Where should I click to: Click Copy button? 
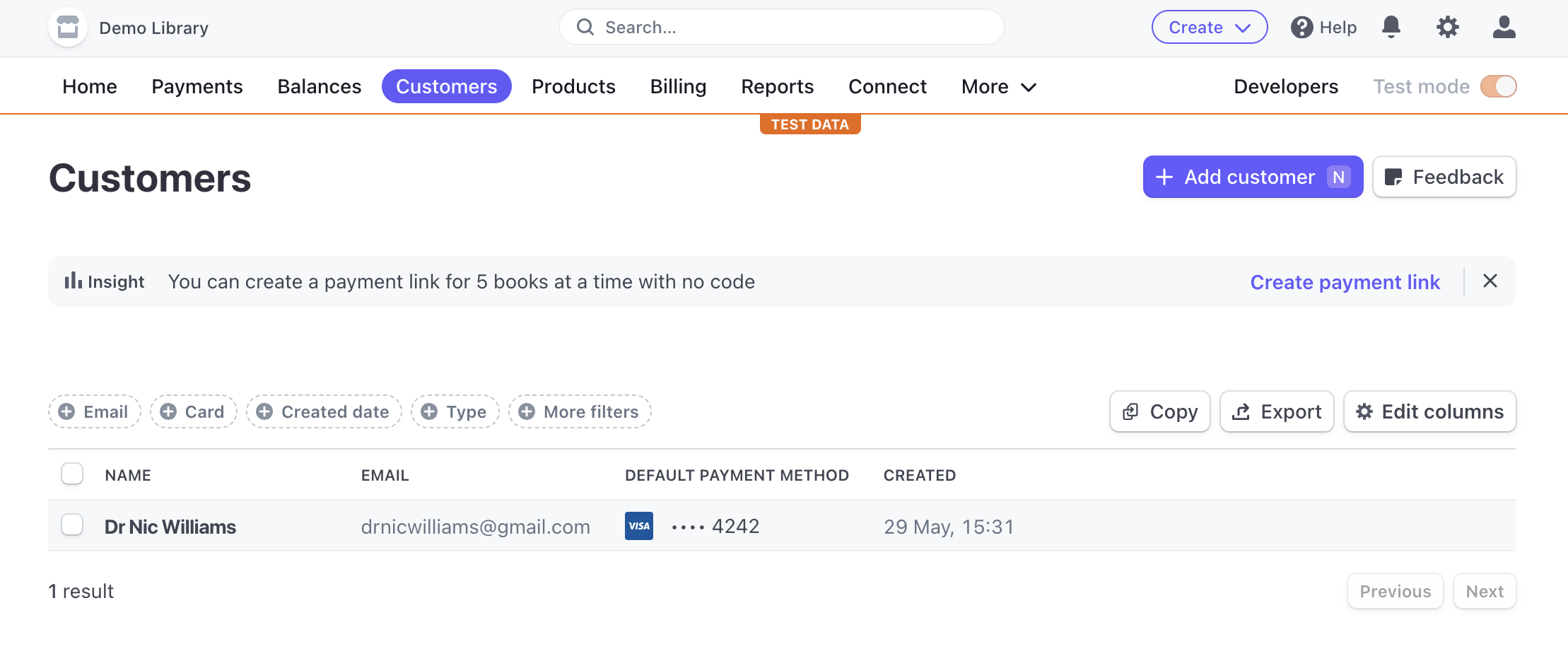1160,411
